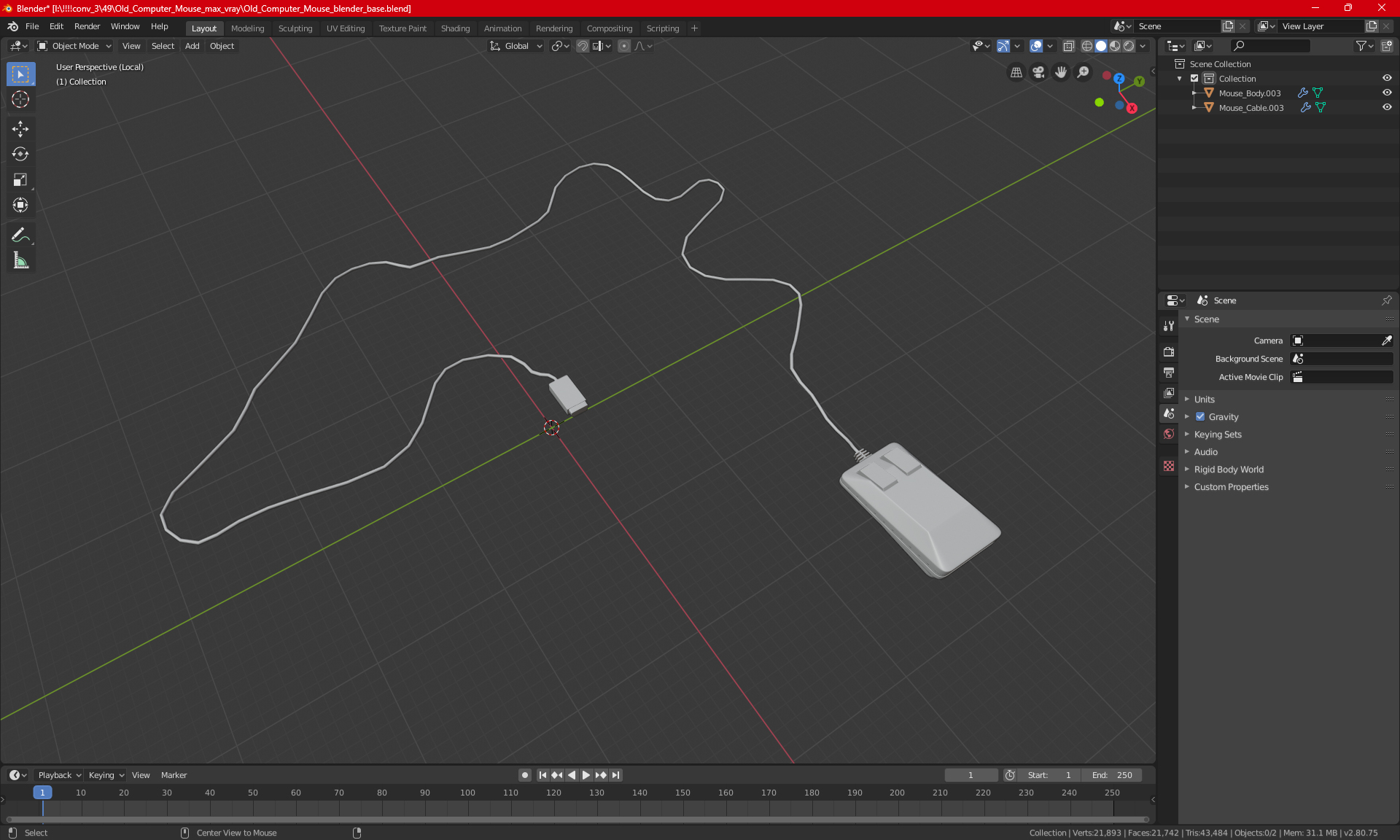Hide Mouse_Cable.003 in viewport
The image size is (1400, 840).
[1387, 107]
